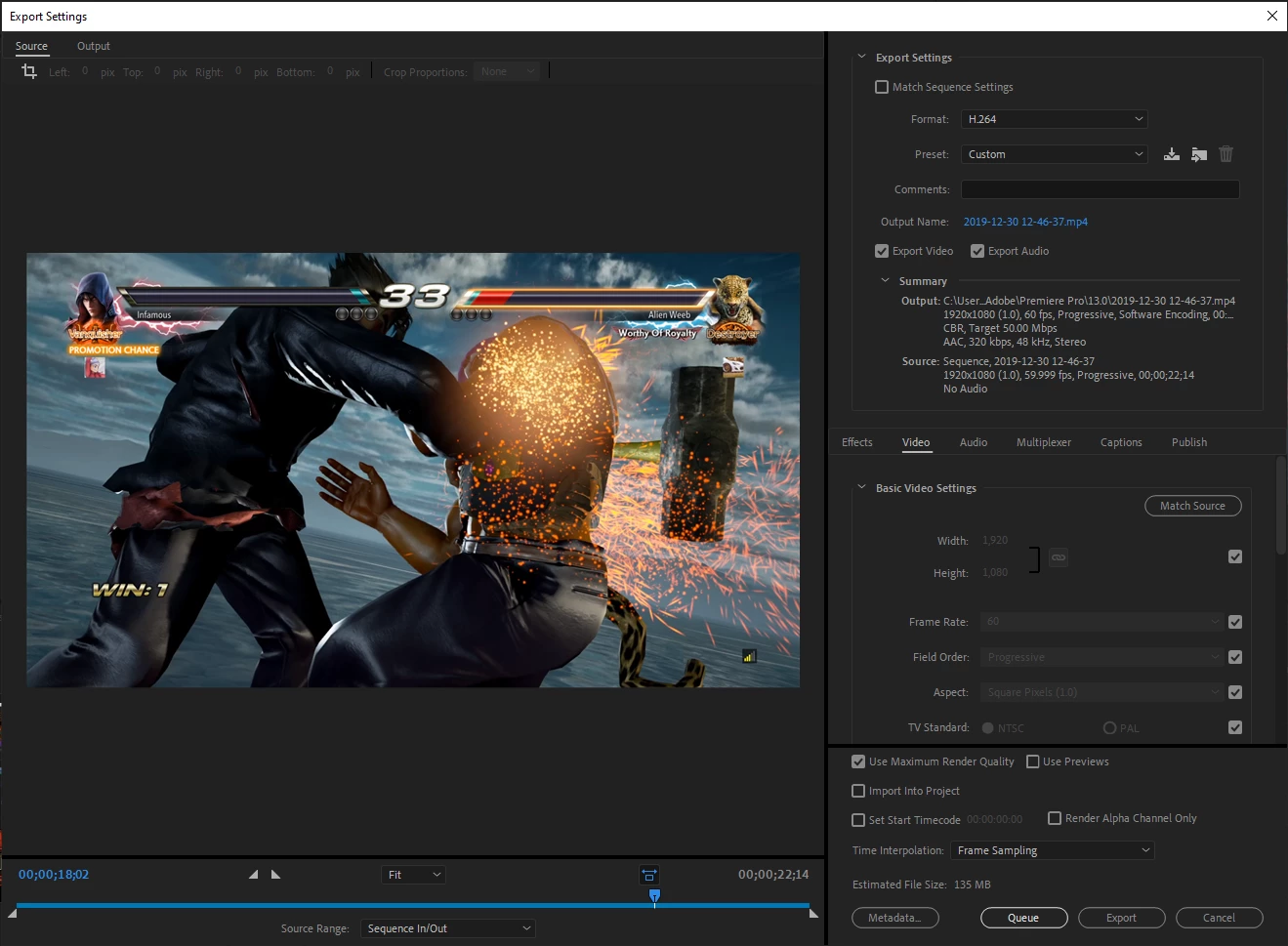
Task: Open the Format dropdown showing H.264
Action: 1054,119
